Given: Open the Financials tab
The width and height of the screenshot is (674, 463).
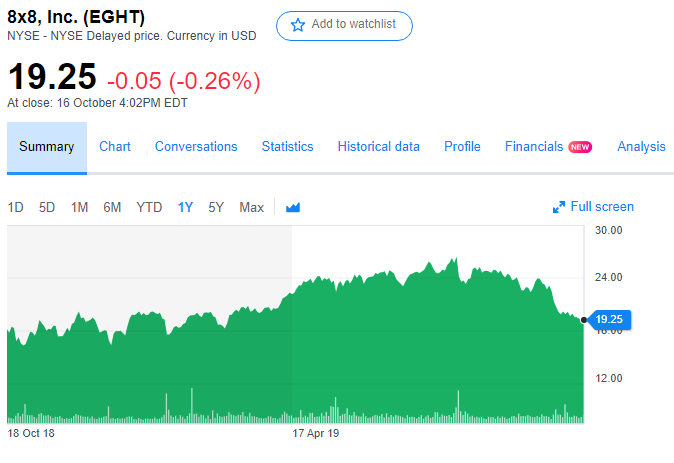Looking at the screenshot, I should pyautogui.click(x=534, y=147).
